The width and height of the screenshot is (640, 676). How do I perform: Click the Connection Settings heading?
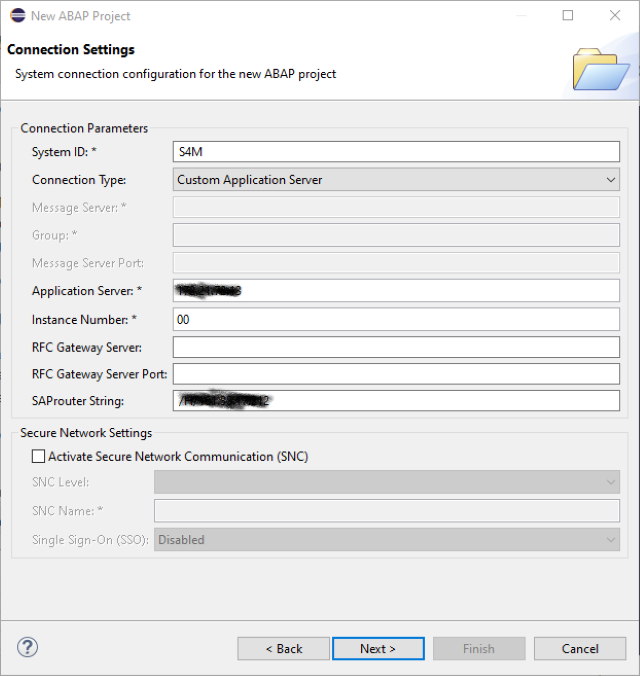pyautogui.click(x=71, y=50)
